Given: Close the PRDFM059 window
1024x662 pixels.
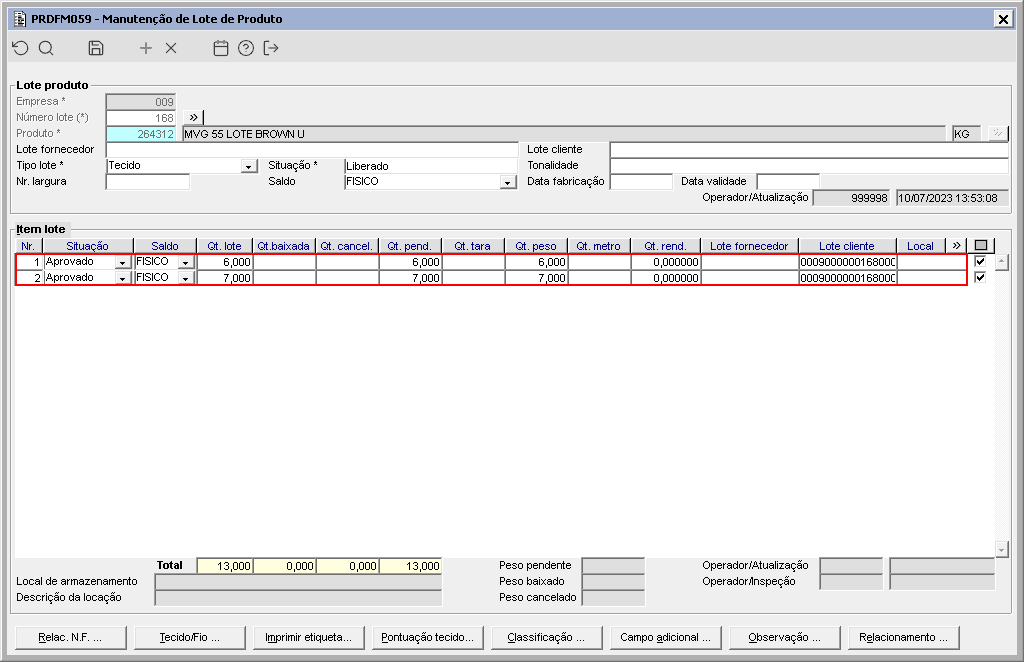Looking at the screenshot, I should pos(1003,19).
